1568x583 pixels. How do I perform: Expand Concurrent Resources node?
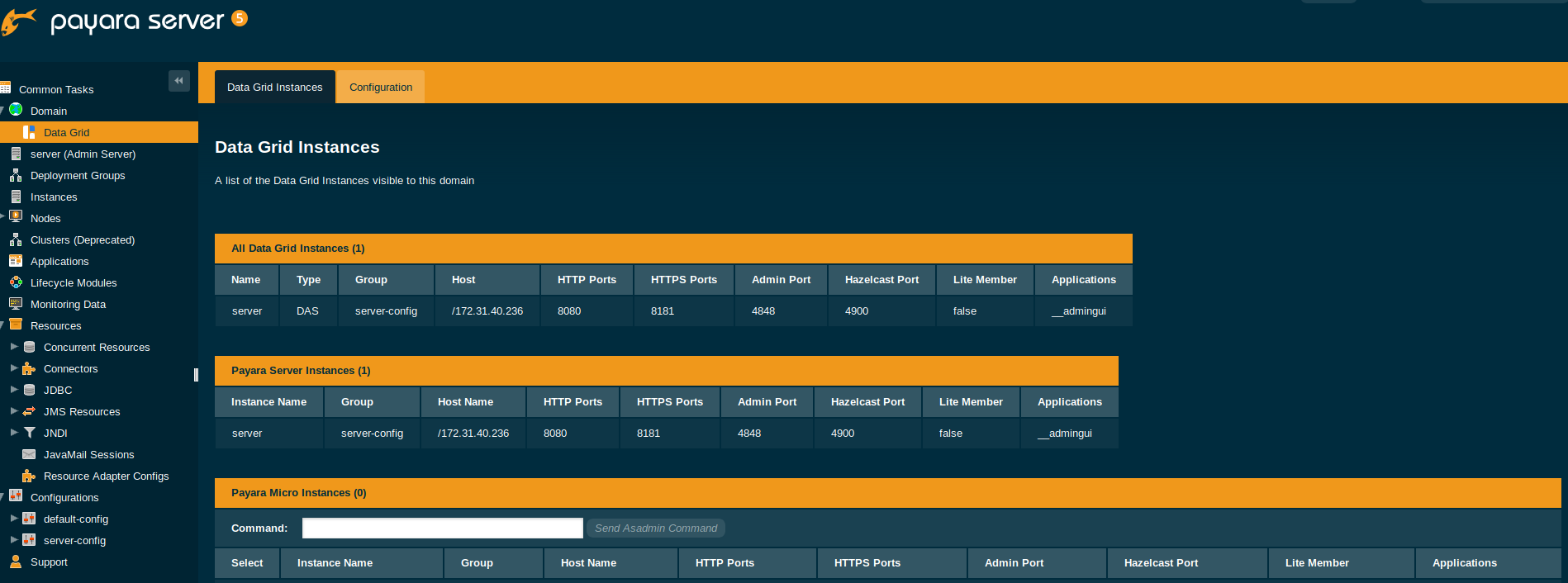point(14,346)
